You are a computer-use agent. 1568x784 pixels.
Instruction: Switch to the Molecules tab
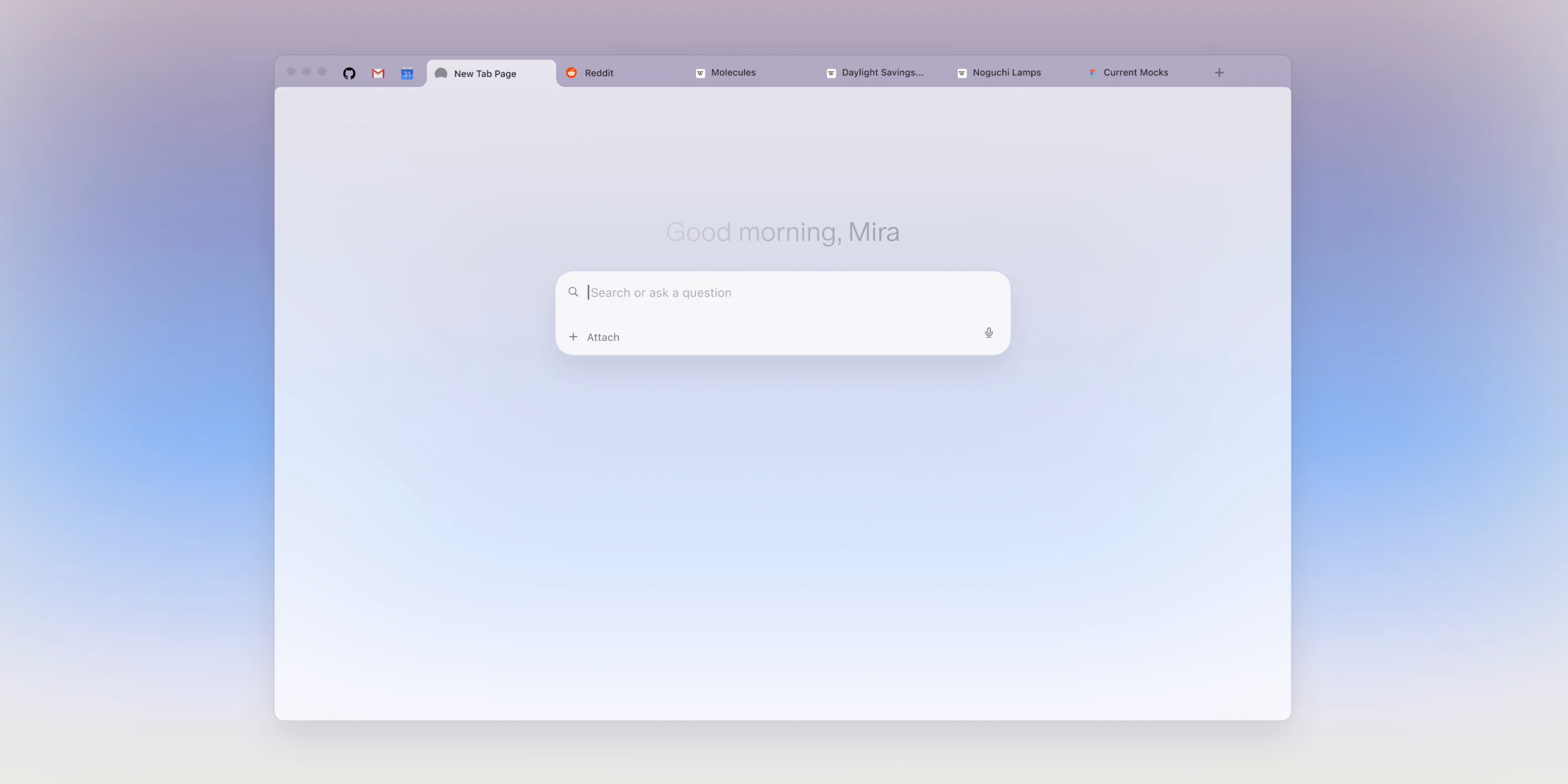click(752, 73)
